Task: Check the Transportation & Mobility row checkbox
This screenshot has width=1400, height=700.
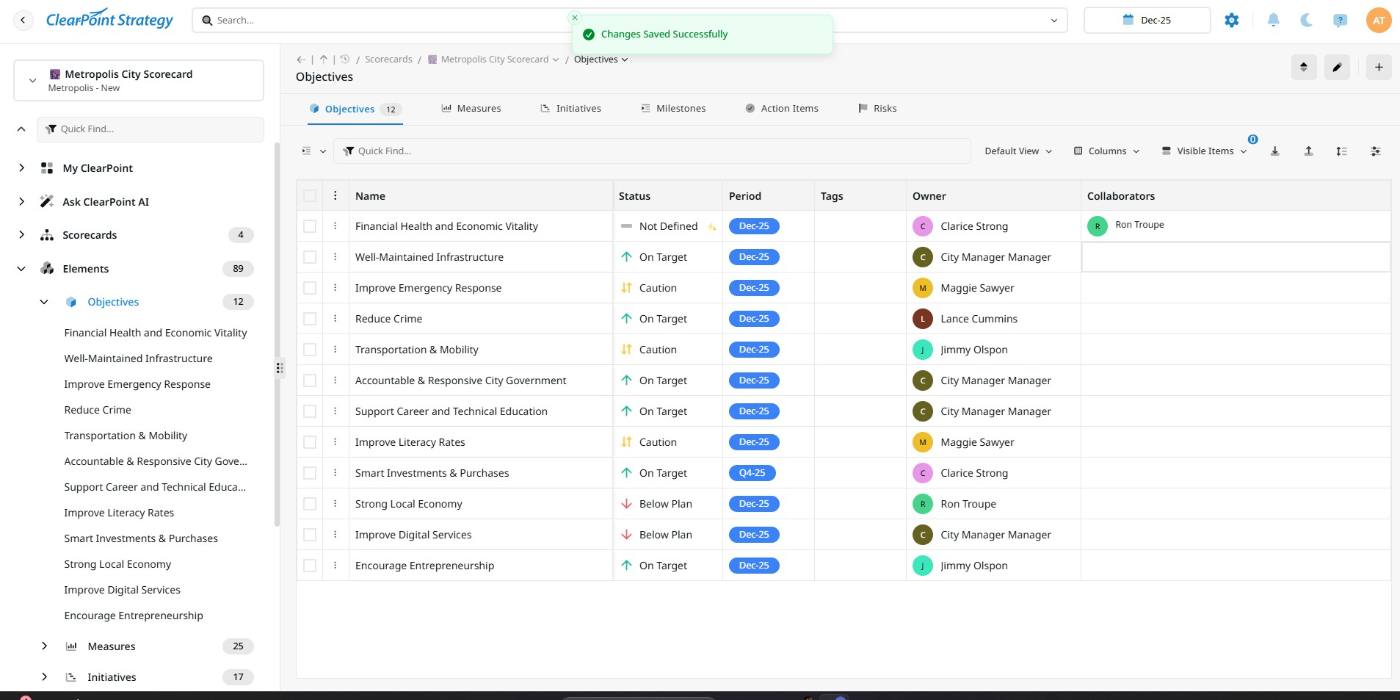Action: click(310, 350)
